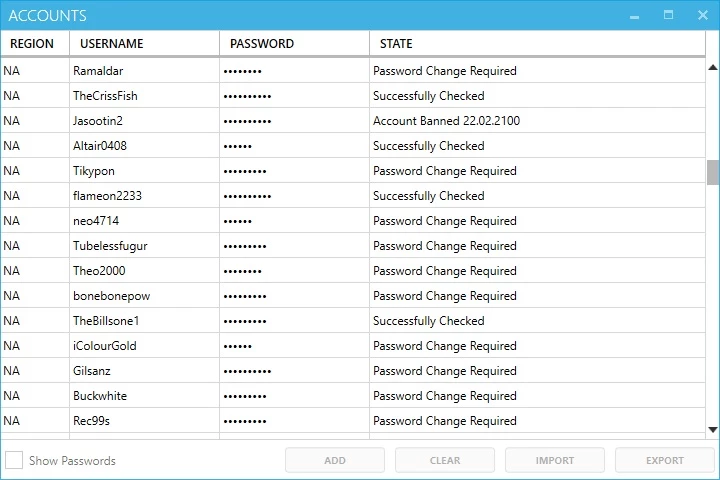Viewport: 720px width, 480px height.
Task: Sort by the REGION column header
Action: click(35, 44)
